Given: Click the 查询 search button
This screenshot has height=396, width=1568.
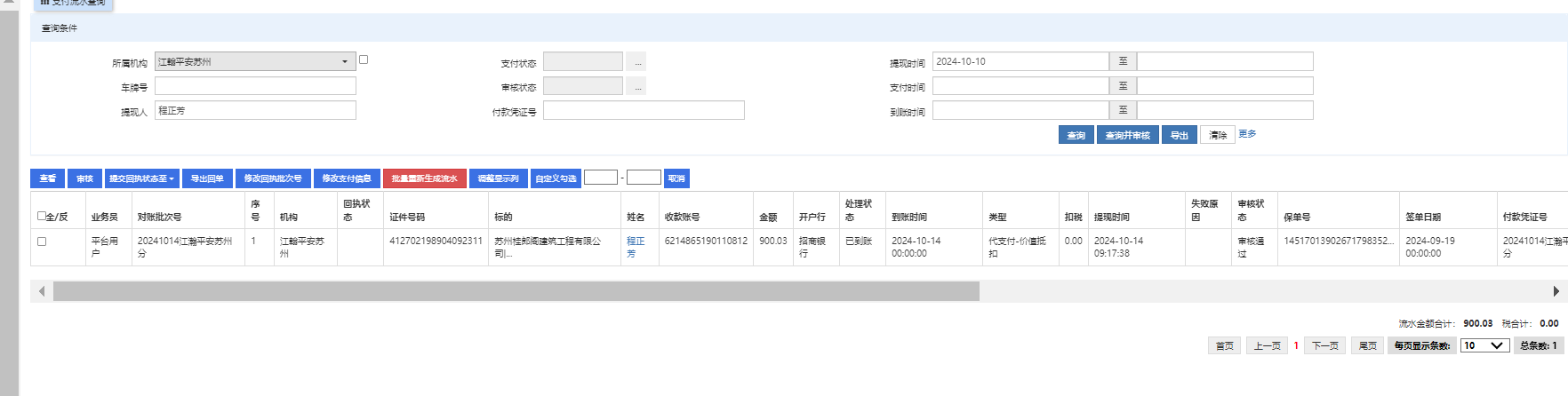Looking at the screenshot, I should pos(1076,135).
